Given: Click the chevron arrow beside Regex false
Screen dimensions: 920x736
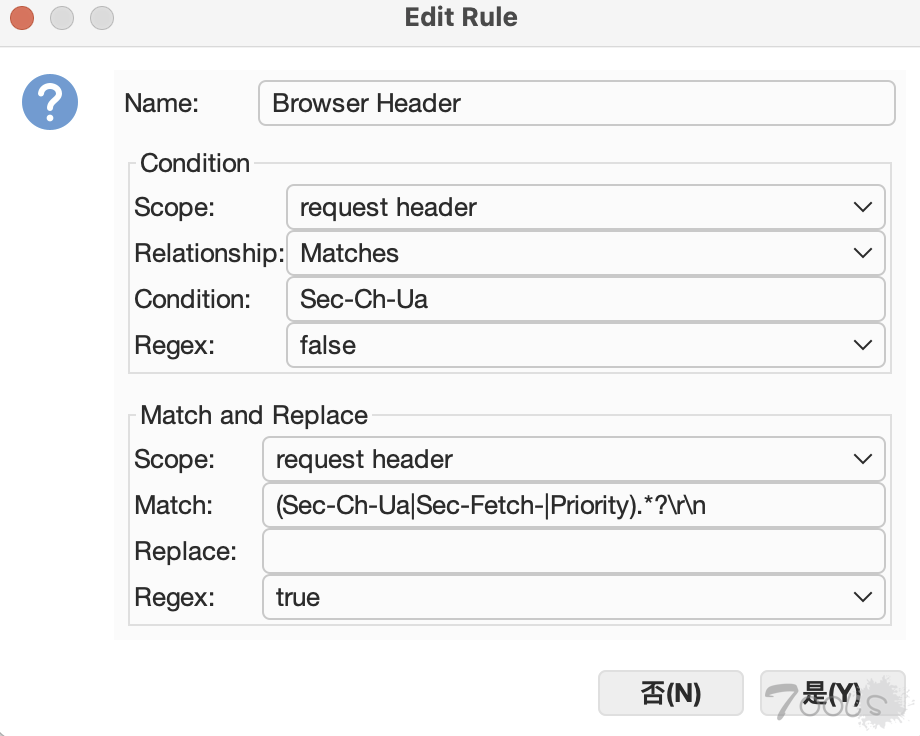Looking at the screenshot, I should (x=863, y=345).
